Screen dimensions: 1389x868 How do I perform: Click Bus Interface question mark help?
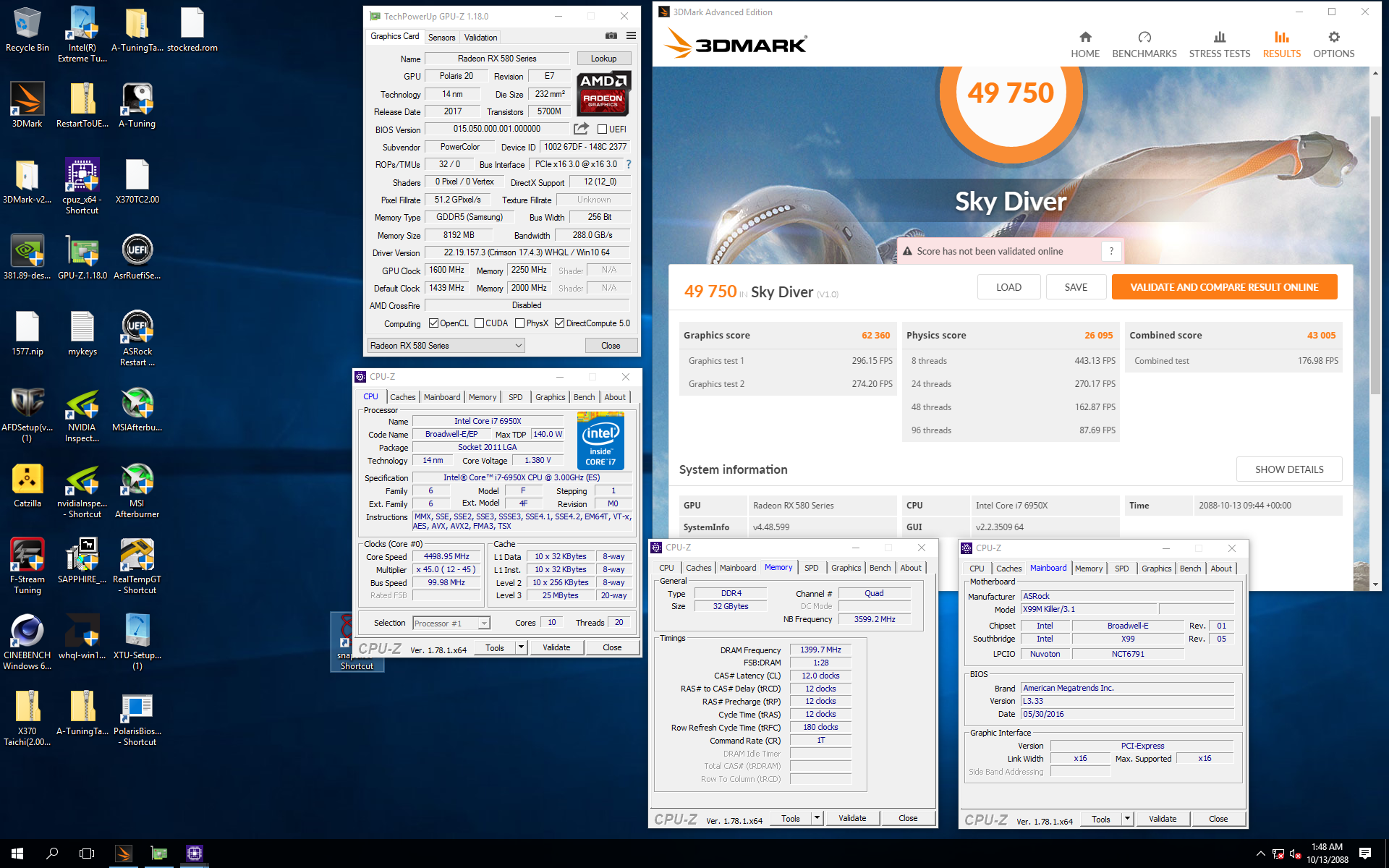[x=628, y=164]
